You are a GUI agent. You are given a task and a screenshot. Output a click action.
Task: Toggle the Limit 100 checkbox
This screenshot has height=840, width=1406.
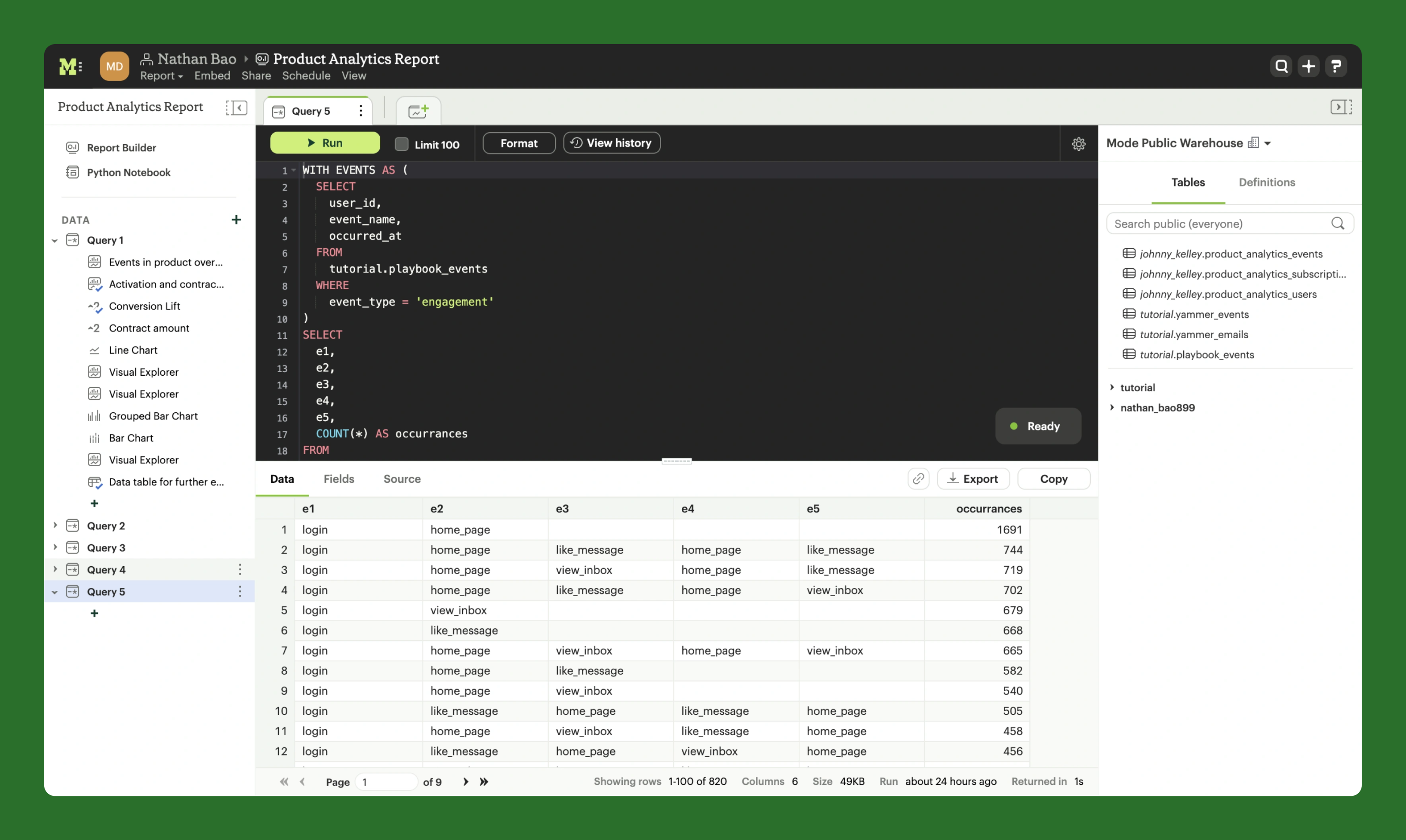(401, 144)
